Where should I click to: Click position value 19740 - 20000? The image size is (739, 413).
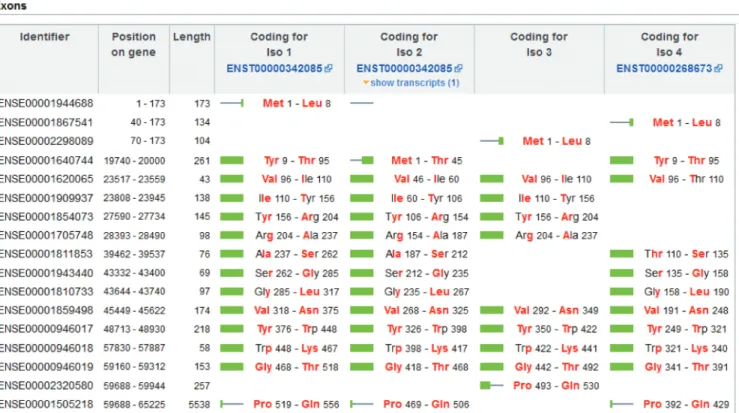tap(134, 161)
